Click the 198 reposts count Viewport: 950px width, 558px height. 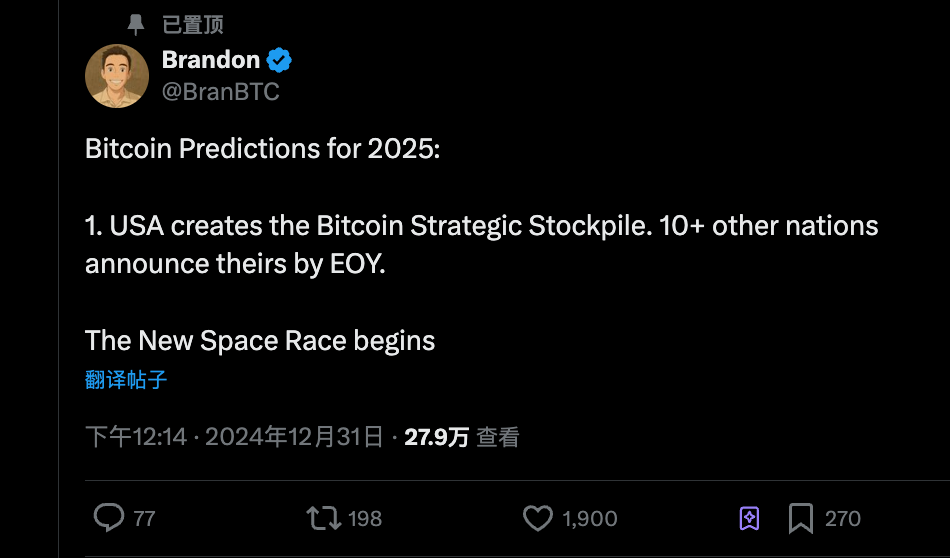(365, 518)
